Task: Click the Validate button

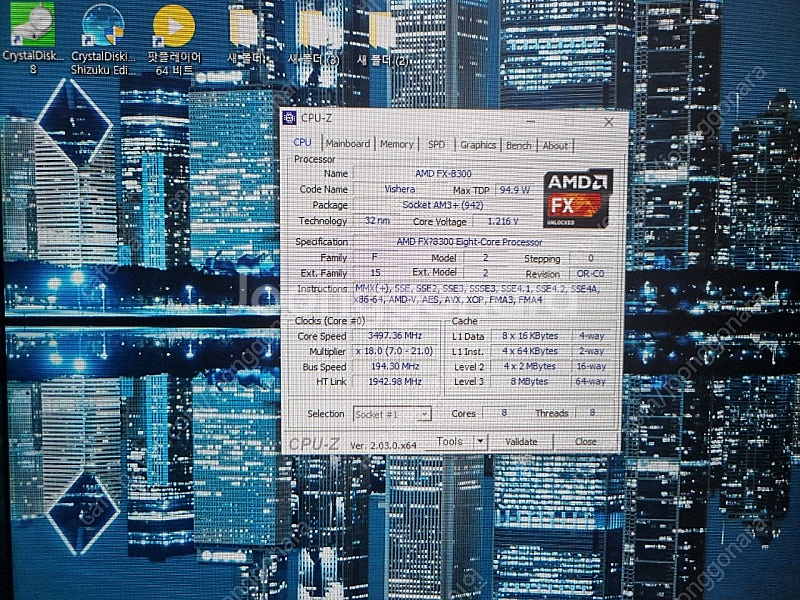Action: tap(521, 441)
